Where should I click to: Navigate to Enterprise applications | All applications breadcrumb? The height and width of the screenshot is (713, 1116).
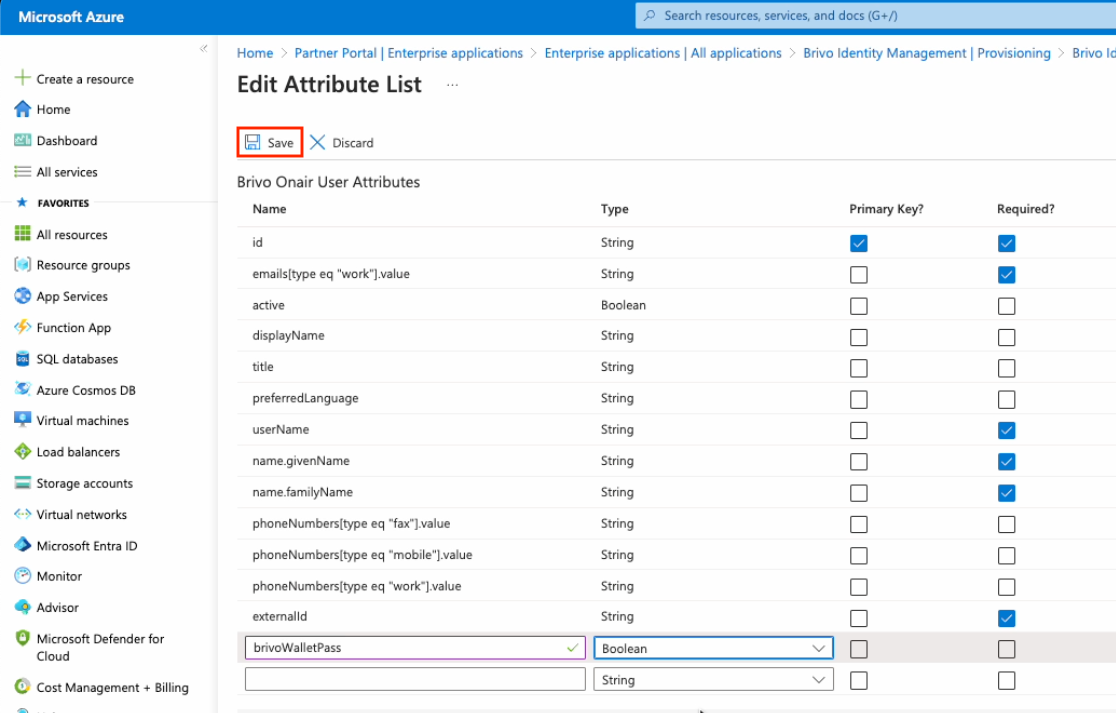tap(662, 52)
